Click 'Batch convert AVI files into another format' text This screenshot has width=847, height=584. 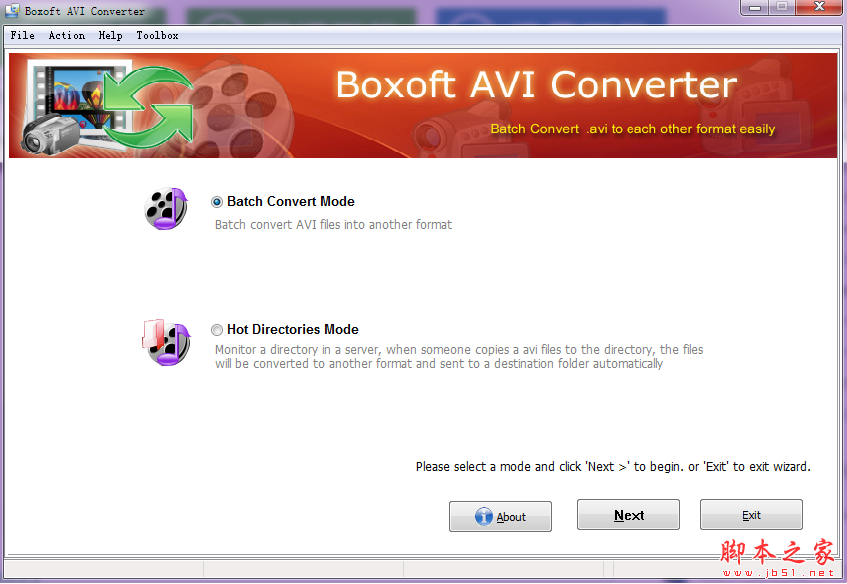pyautogui.click(x=333, y=225)
